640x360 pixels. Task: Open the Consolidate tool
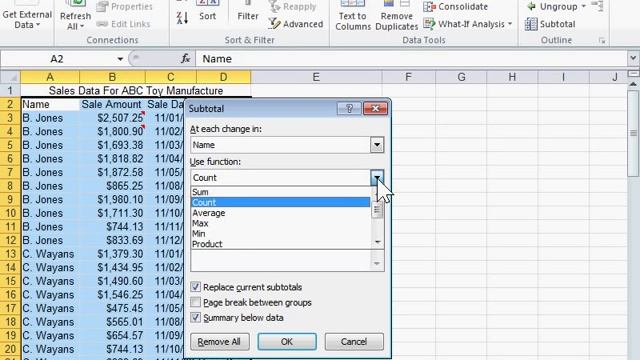coord(456,7)
